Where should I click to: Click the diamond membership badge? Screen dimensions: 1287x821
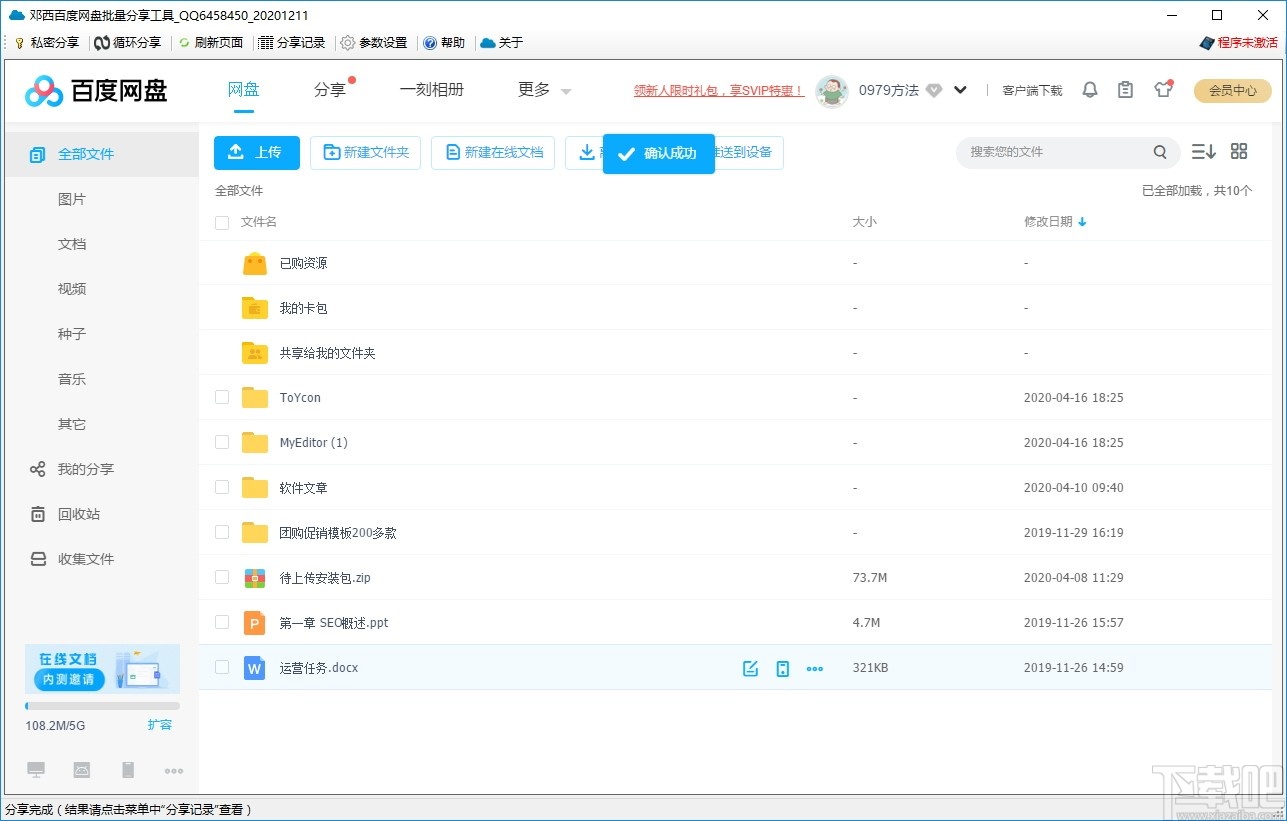(x=934, y=90)
